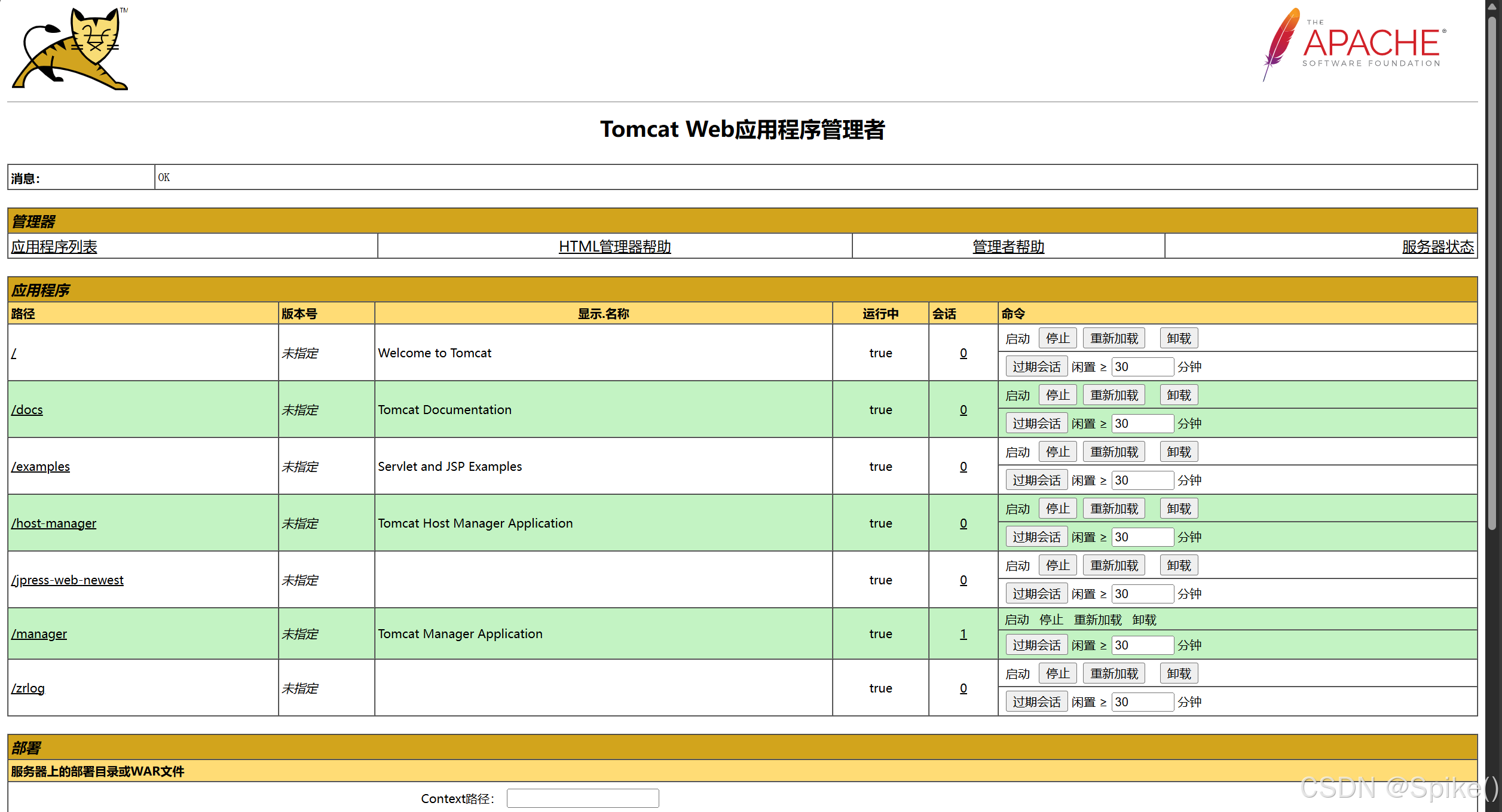
Task: Click idle minutes field for /manager
Action: (1142, 645)
